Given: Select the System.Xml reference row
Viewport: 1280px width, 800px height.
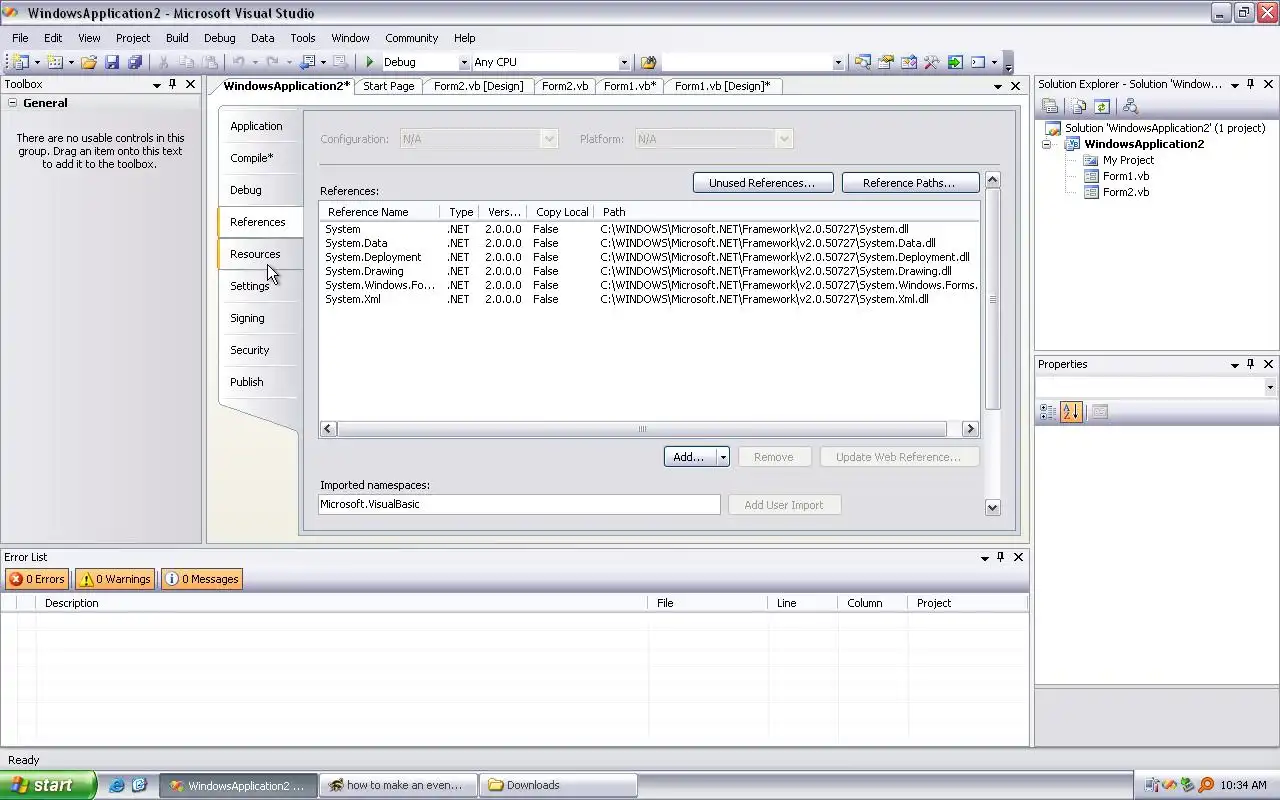Looking at the screenshot, I should point(650,299).
